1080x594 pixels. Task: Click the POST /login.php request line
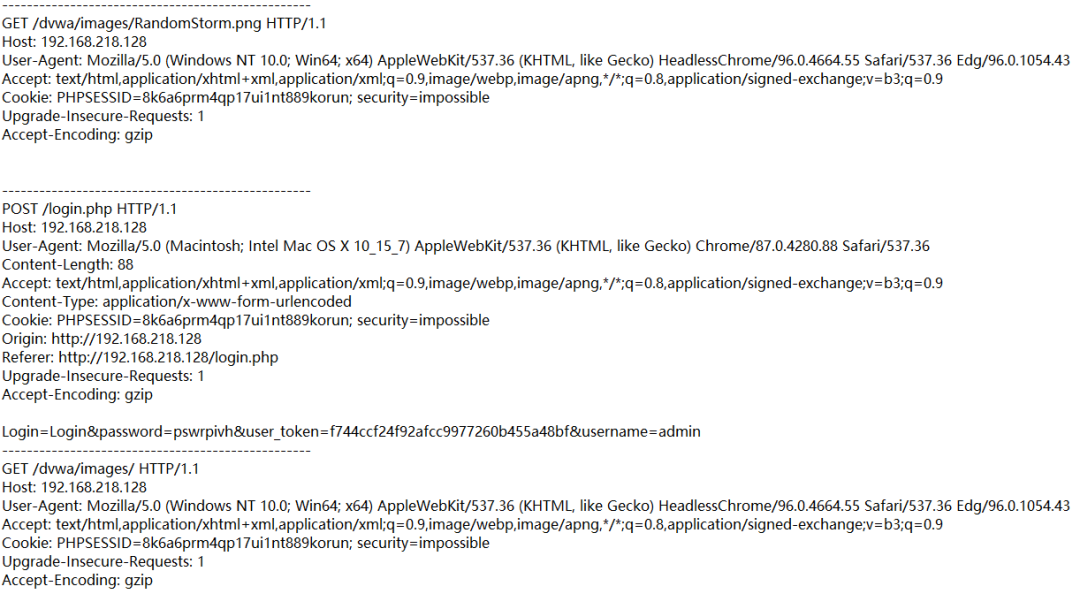tap(90, 209)
